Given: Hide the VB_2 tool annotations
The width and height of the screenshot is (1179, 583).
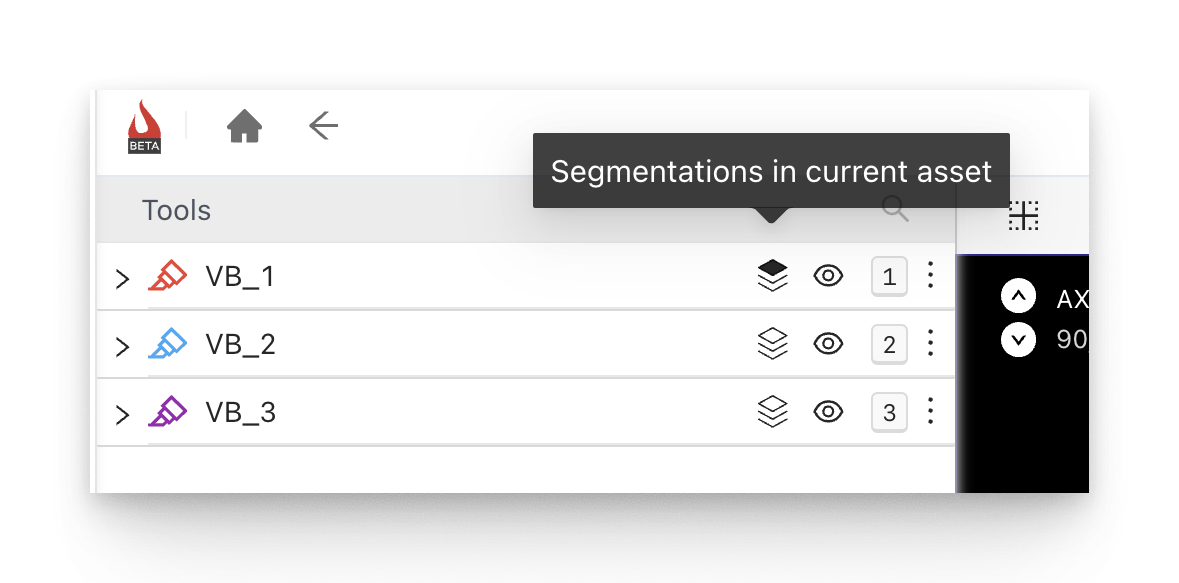Looking at the screenshot, I should pyautogui.click(x=828, y=344).
